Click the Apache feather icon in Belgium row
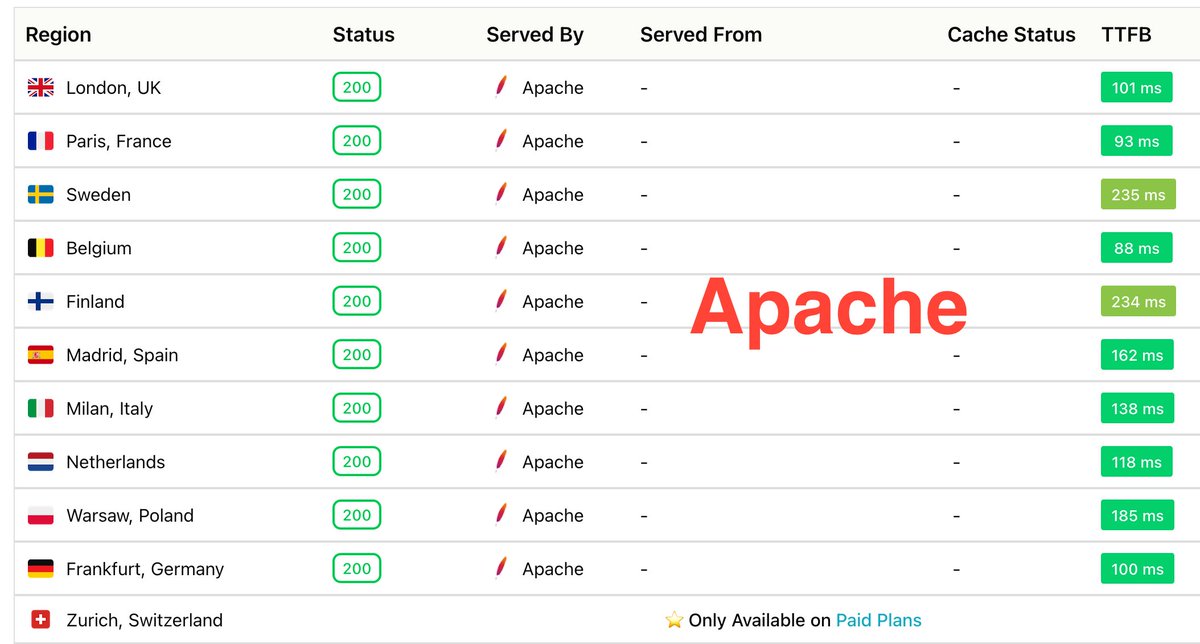Viewport: 1200px width, 644px height. click(x=501, y=247)
